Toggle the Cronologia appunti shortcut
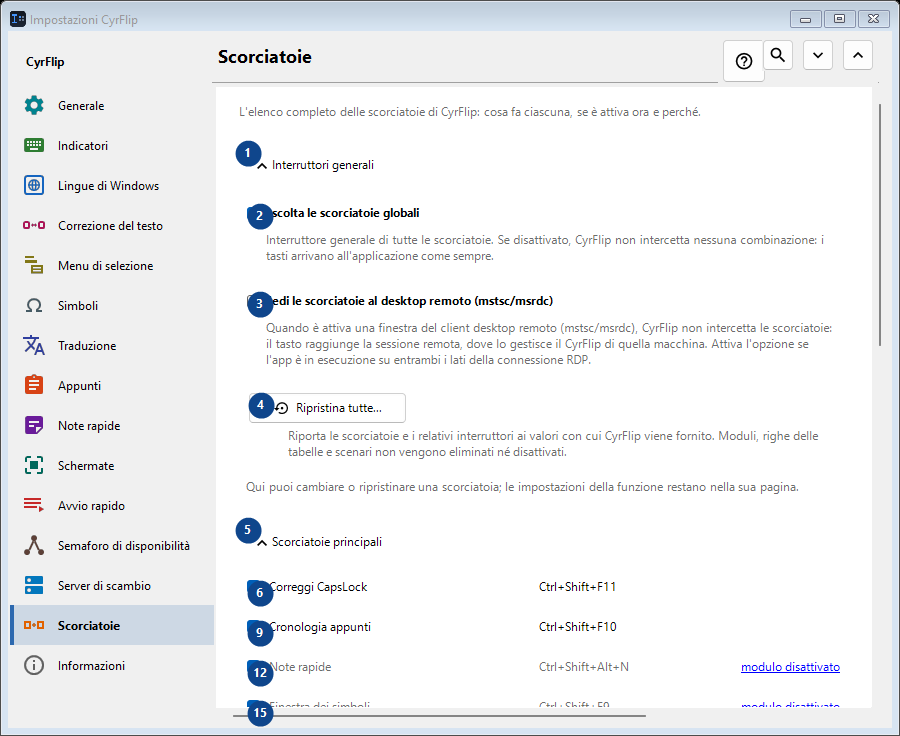 click(254, 627)
